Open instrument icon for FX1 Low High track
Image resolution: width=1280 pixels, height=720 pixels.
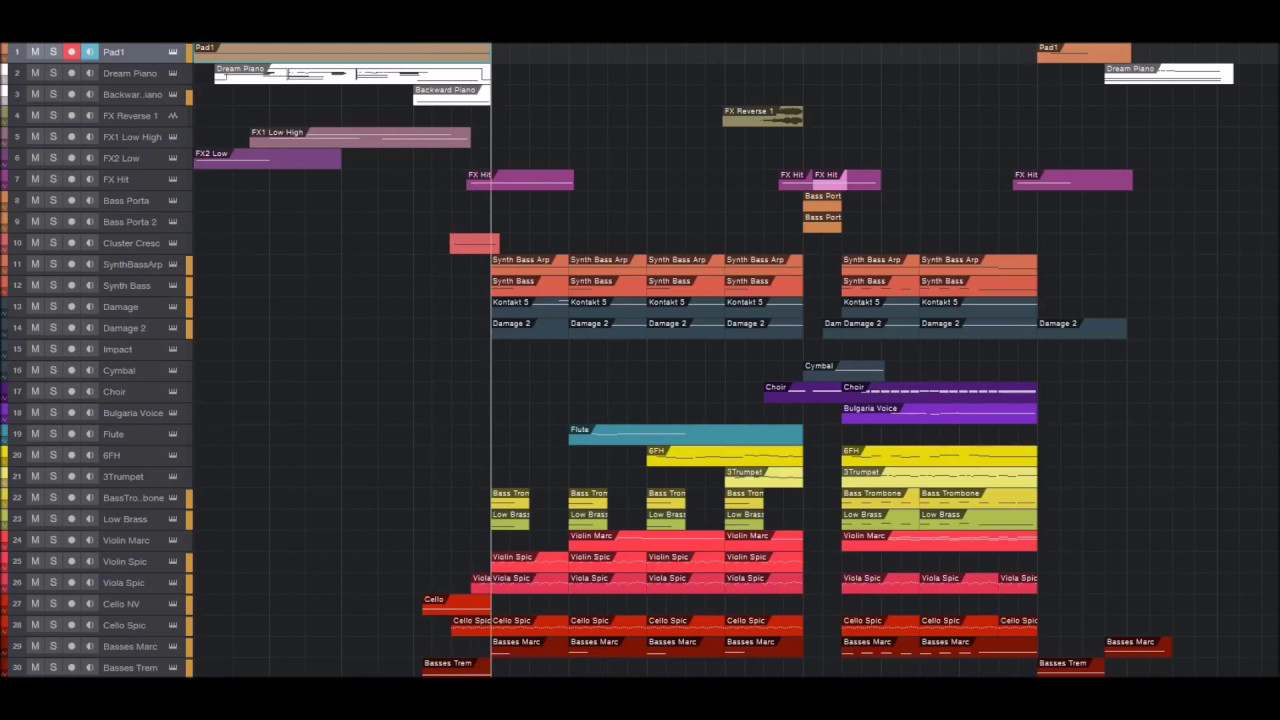(x=173, y=137)
